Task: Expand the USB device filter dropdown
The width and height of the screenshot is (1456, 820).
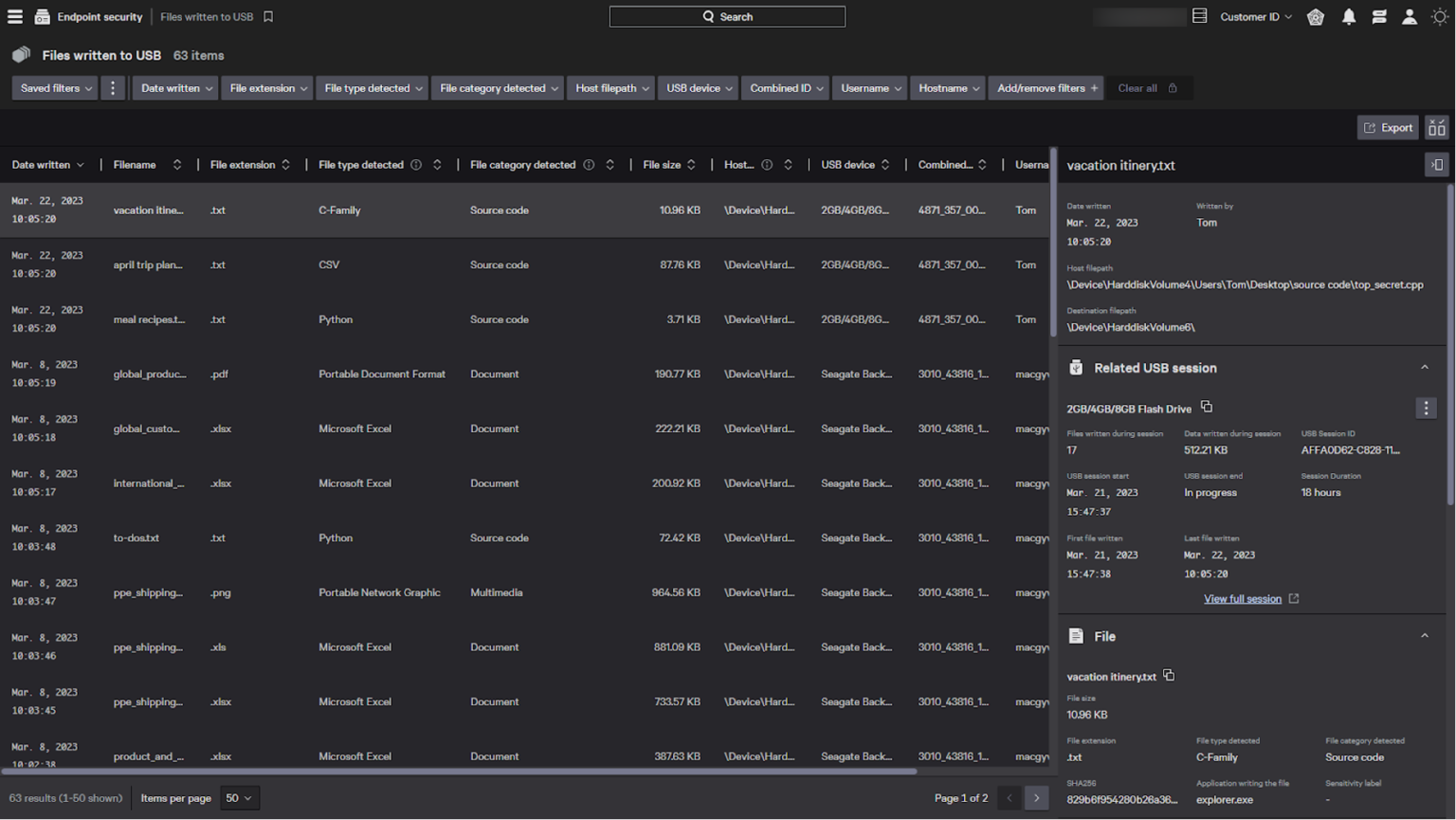Action: click(x=699, y=88)
